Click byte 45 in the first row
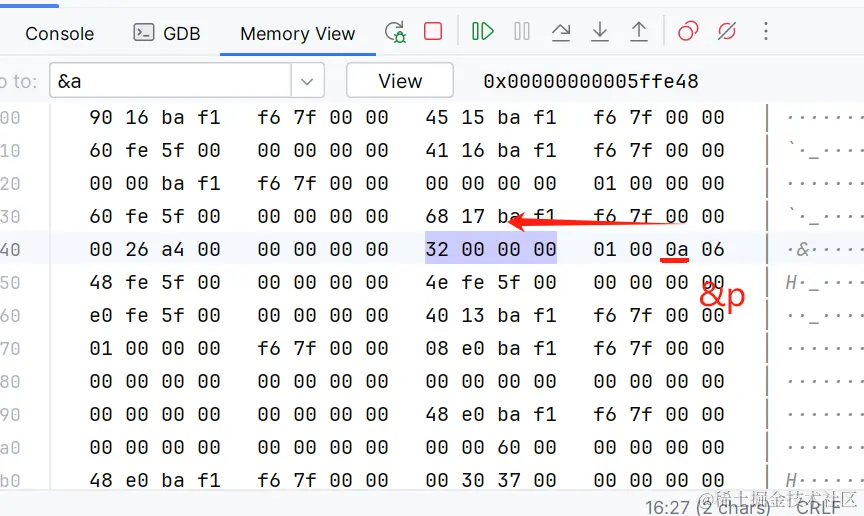Viewport: 864px width, 516px height. [x=437, y=117]
